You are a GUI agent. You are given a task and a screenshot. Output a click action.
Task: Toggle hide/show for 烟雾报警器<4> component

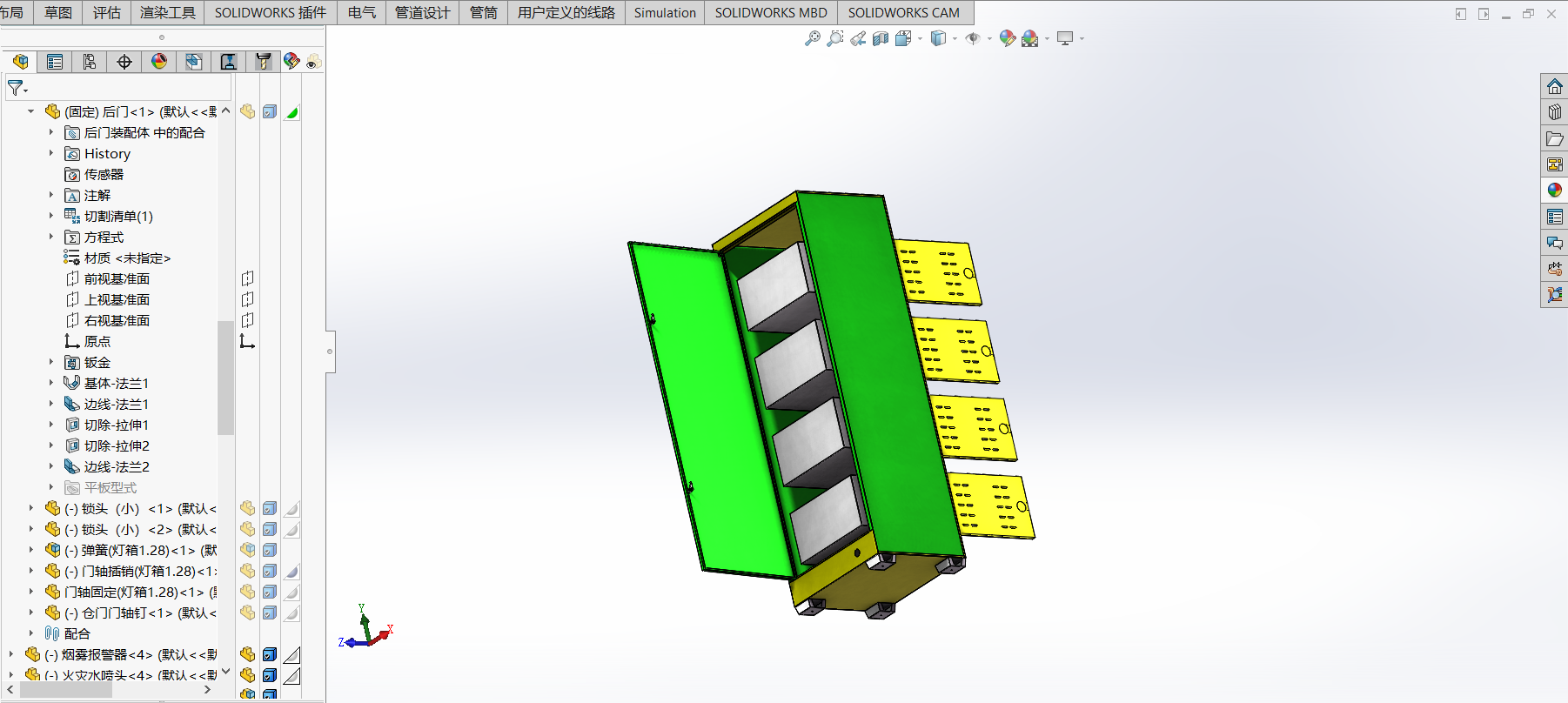[248, 654]
